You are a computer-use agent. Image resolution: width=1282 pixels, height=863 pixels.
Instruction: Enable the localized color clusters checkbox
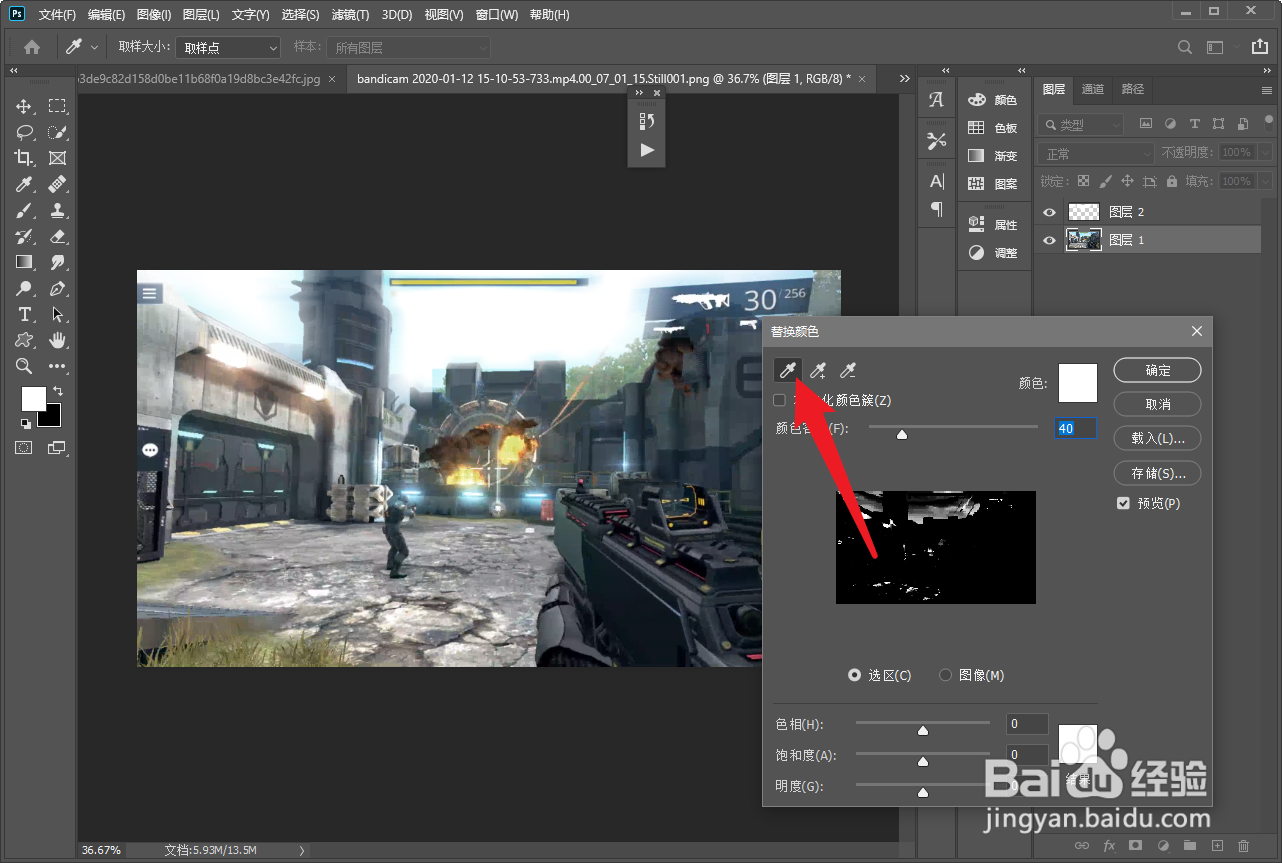point(780,400)
